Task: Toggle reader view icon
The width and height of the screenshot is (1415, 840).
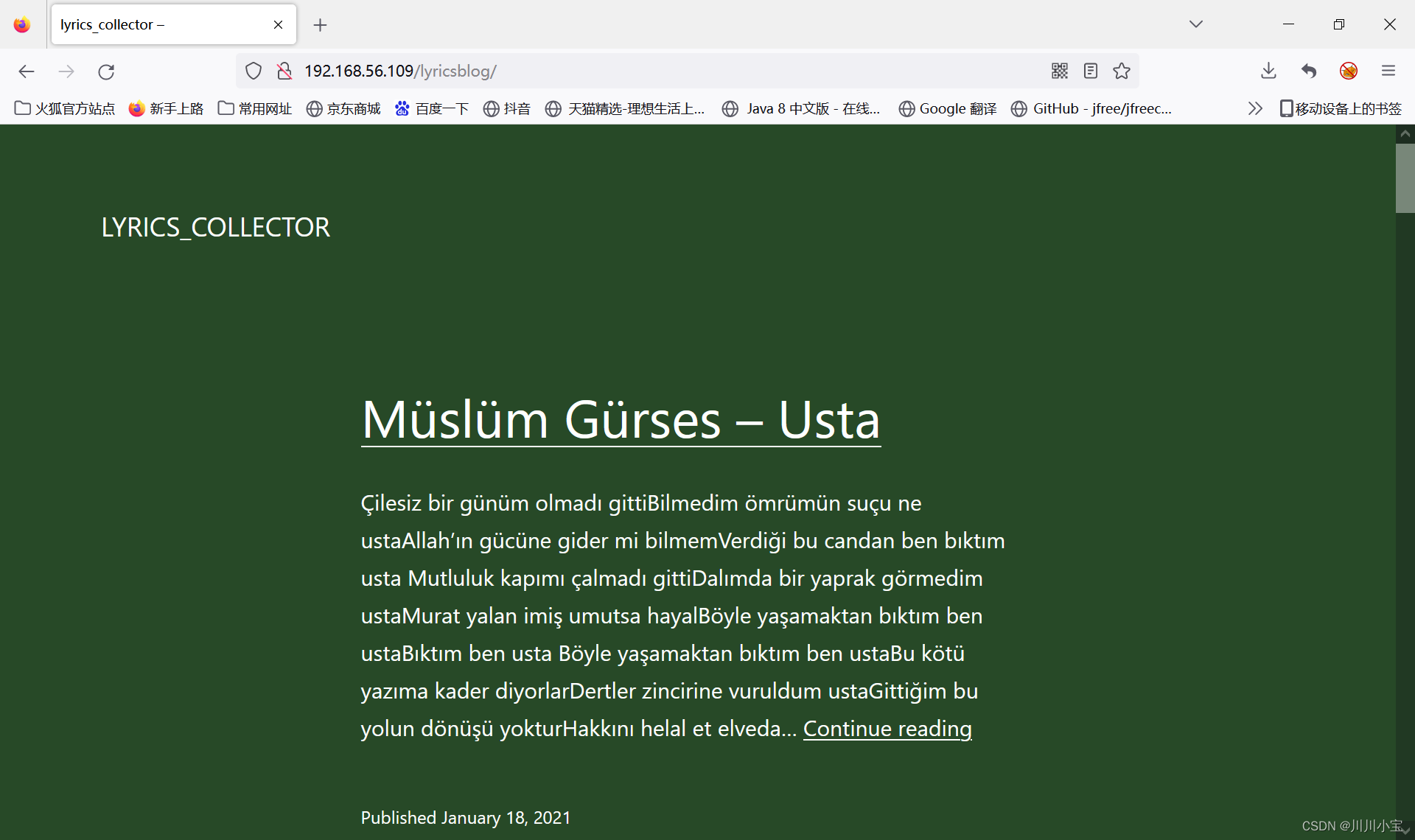Action: pyautogui.click(x=1091, y=71)
